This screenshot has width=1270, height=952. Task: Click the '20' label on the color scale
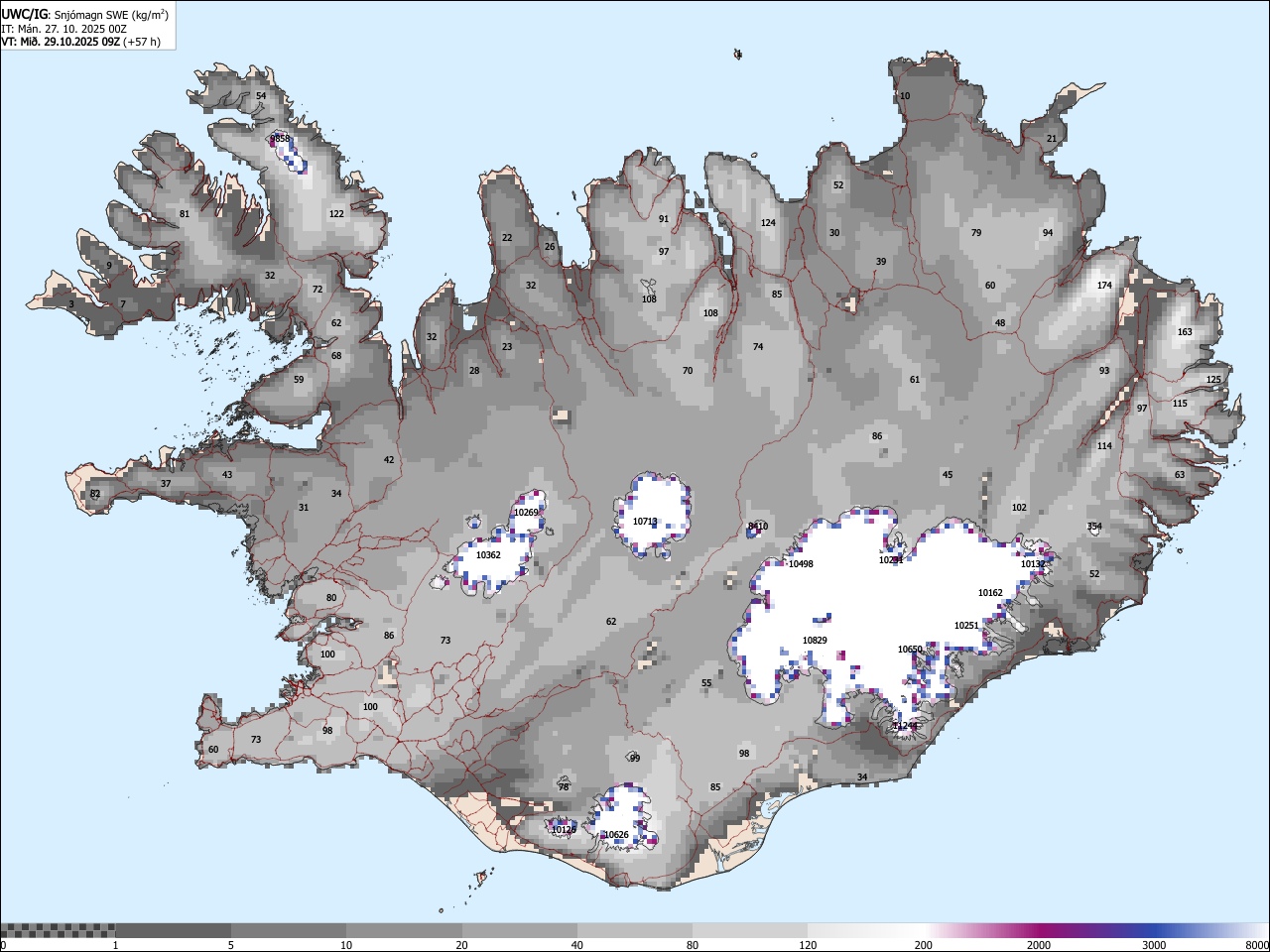pyautogui.click(x=461, y=945)
